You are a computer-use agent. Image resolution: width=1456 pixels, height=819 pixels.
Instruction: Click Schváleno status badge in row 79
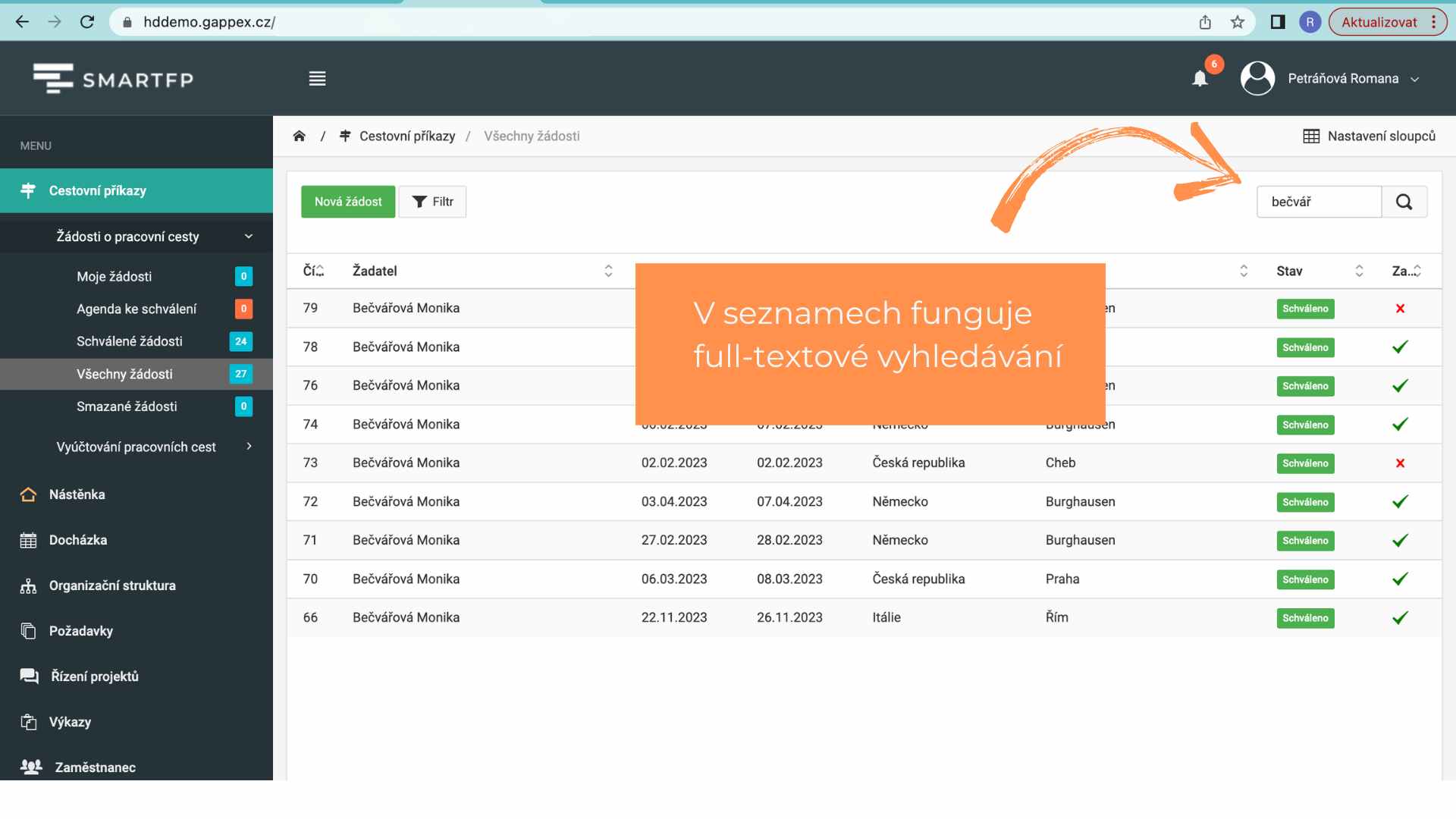(1305, 309)
